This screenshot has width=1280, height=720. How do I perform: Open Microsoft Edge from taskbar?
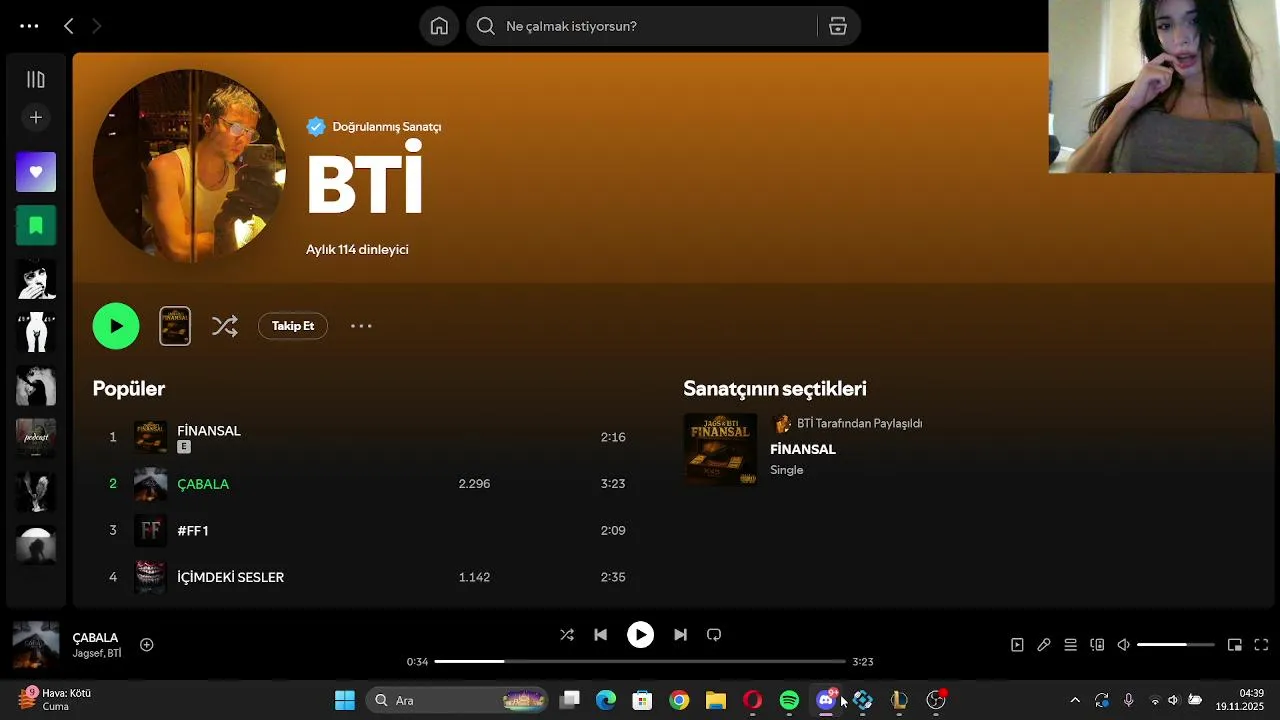click(x=606, y=700)
